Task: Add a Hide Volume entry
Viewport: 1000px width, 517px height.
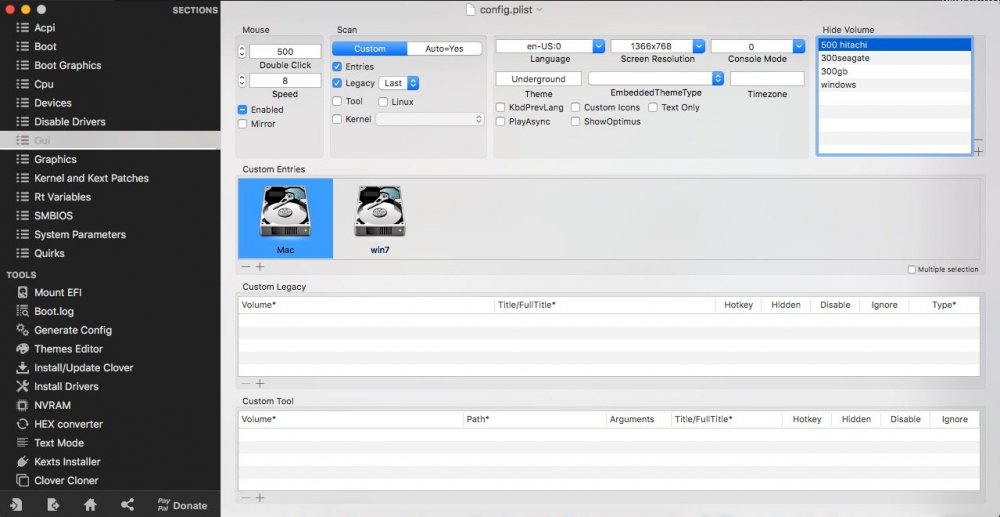Action: 978,152
